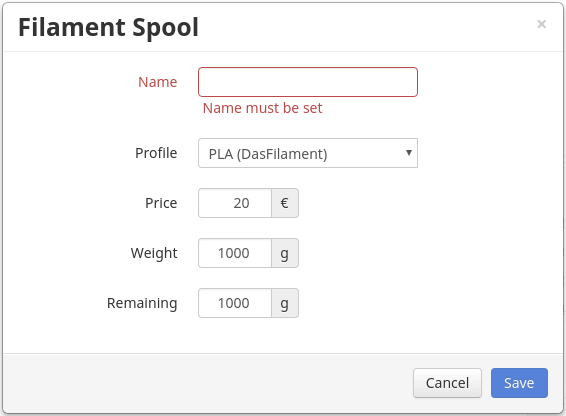The width and height of the screenshot is (566, 416).
Task: Click the red Name label
Action: 158,82
